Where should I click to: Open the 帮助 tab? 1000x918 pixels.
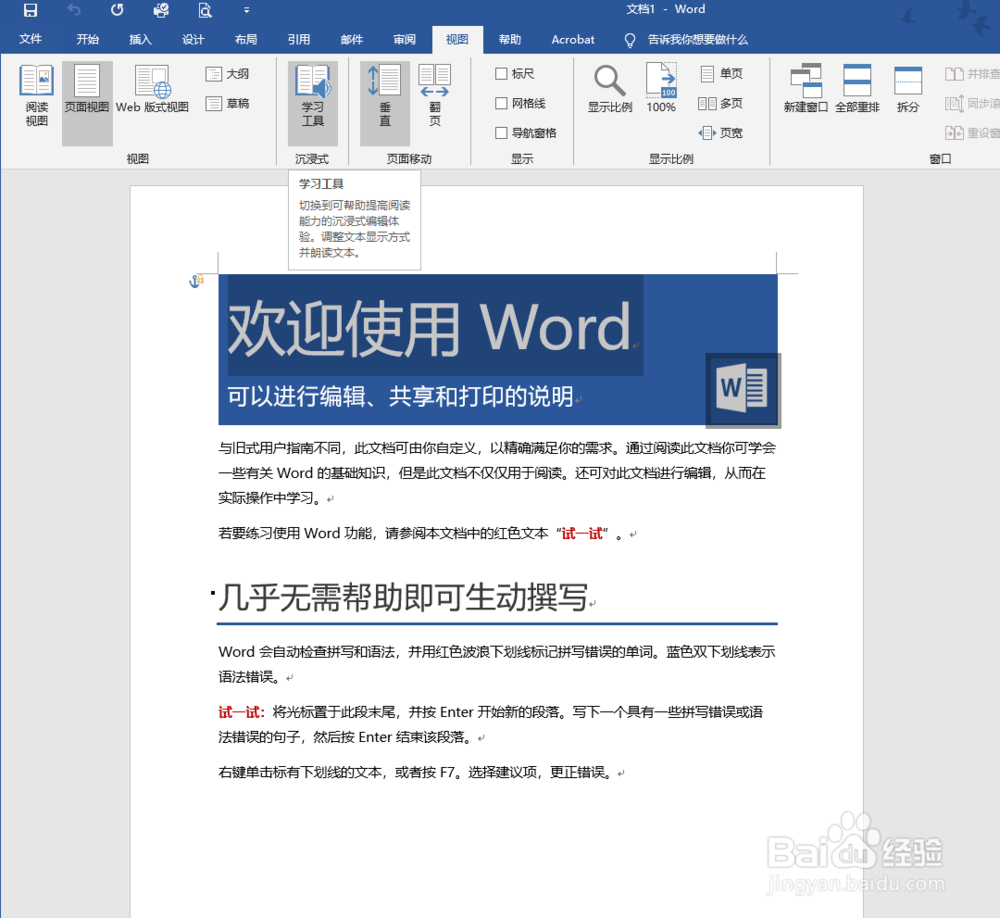pos(510,40)
